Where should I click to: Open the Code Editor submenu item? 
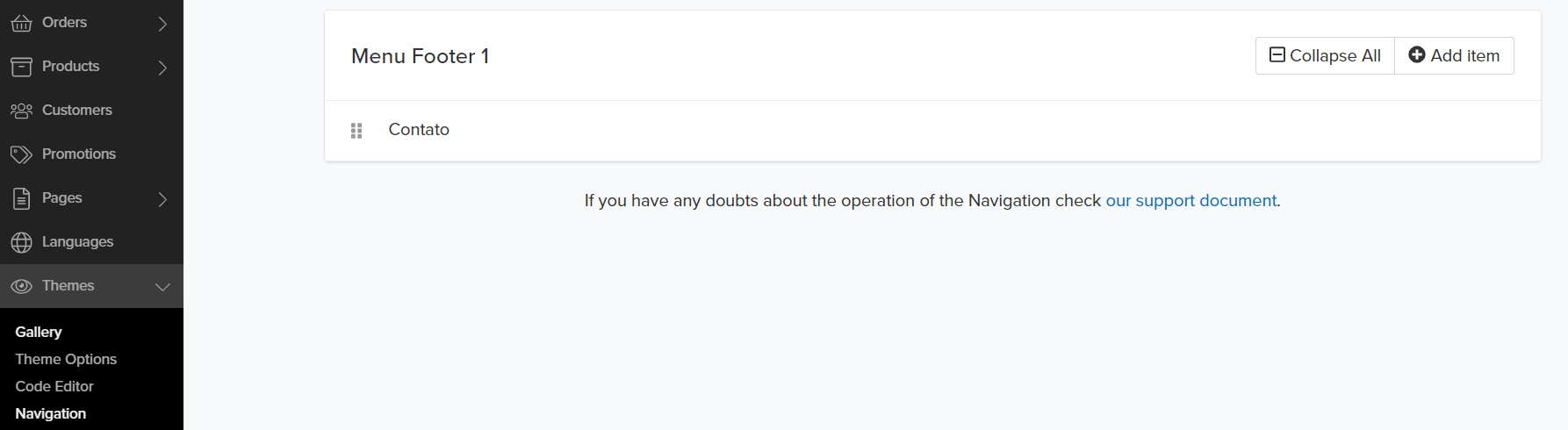coord(54,386)
